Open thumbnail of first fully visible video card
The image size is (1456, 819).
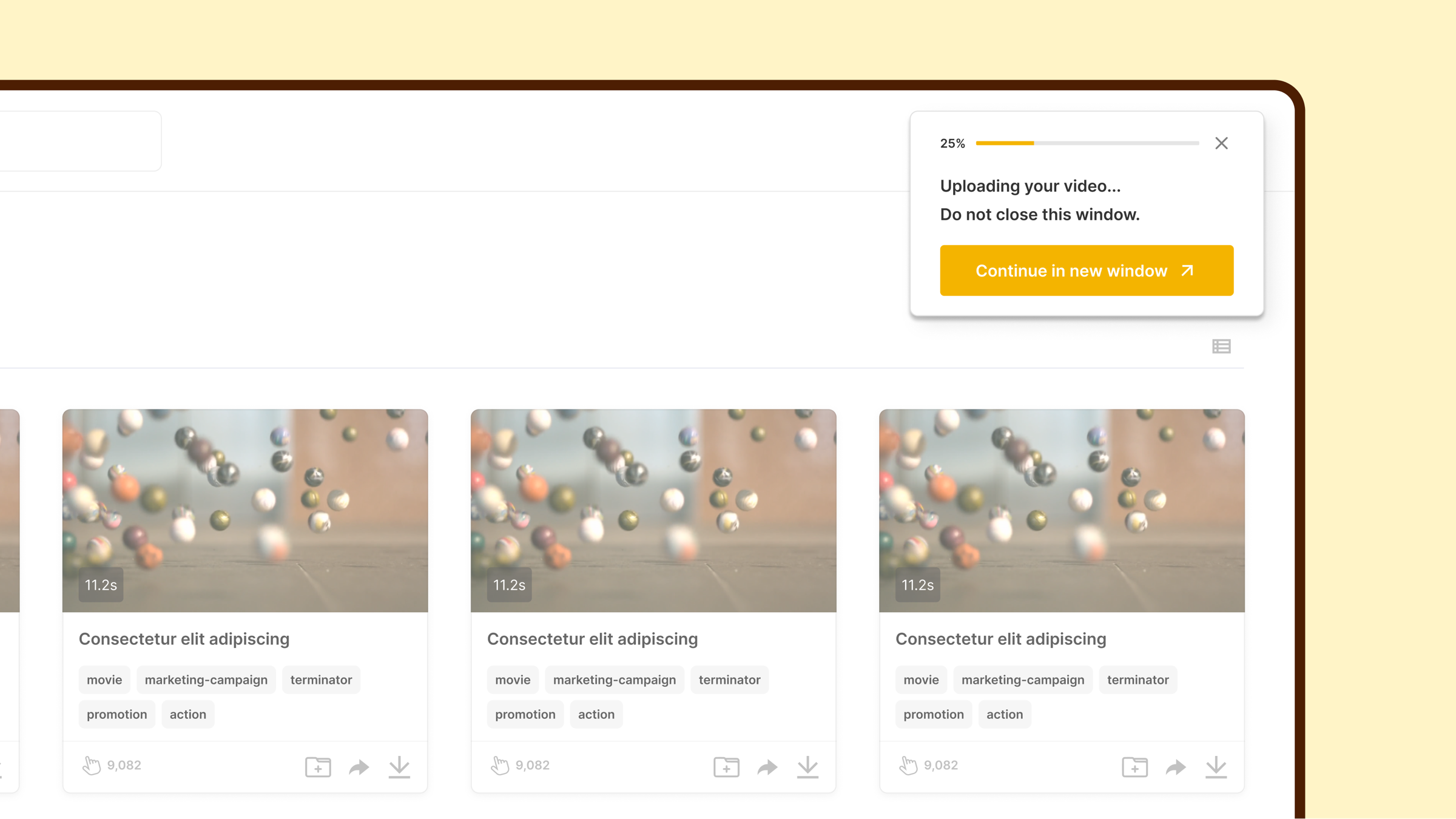coord(245,510)
